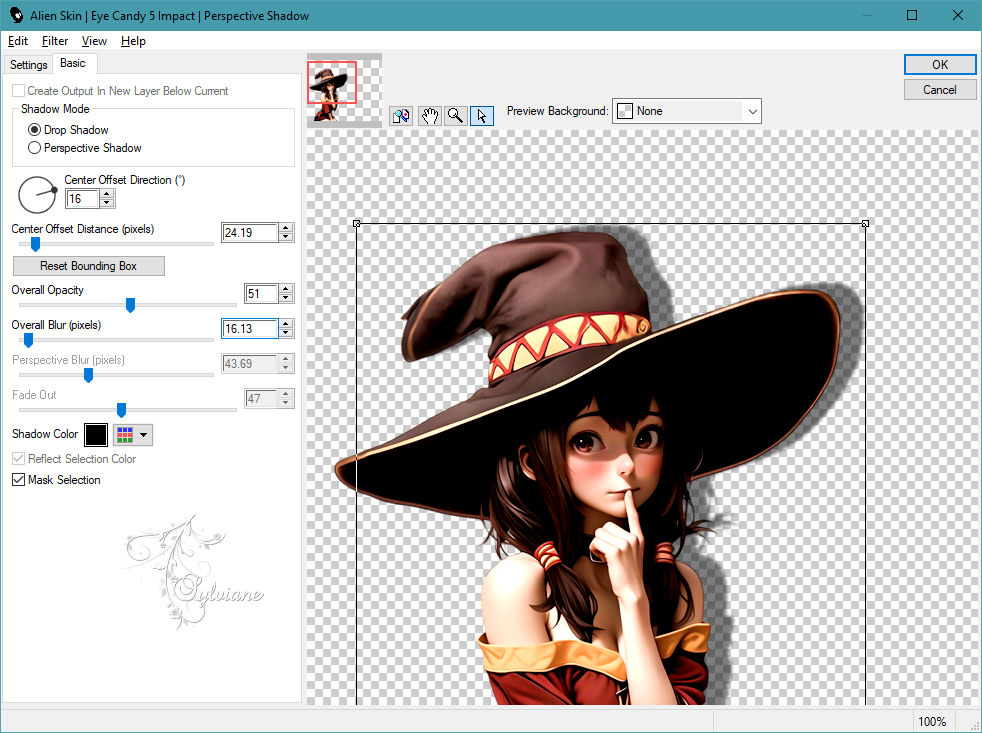Image resolution: width=982 pixels, height=733 pixels.
Task: Decrease Overall Blur spinner value
Action: (286, 333)
